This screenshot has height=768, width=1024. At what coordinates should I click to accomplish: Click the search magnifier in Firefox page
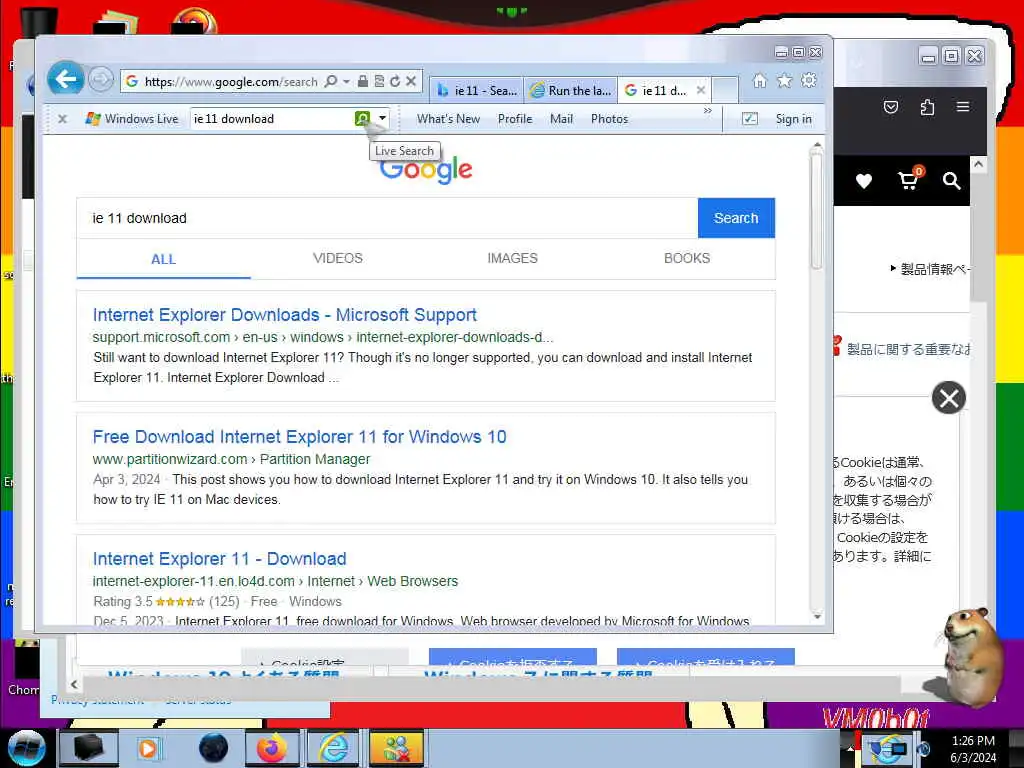pos(952,181)
